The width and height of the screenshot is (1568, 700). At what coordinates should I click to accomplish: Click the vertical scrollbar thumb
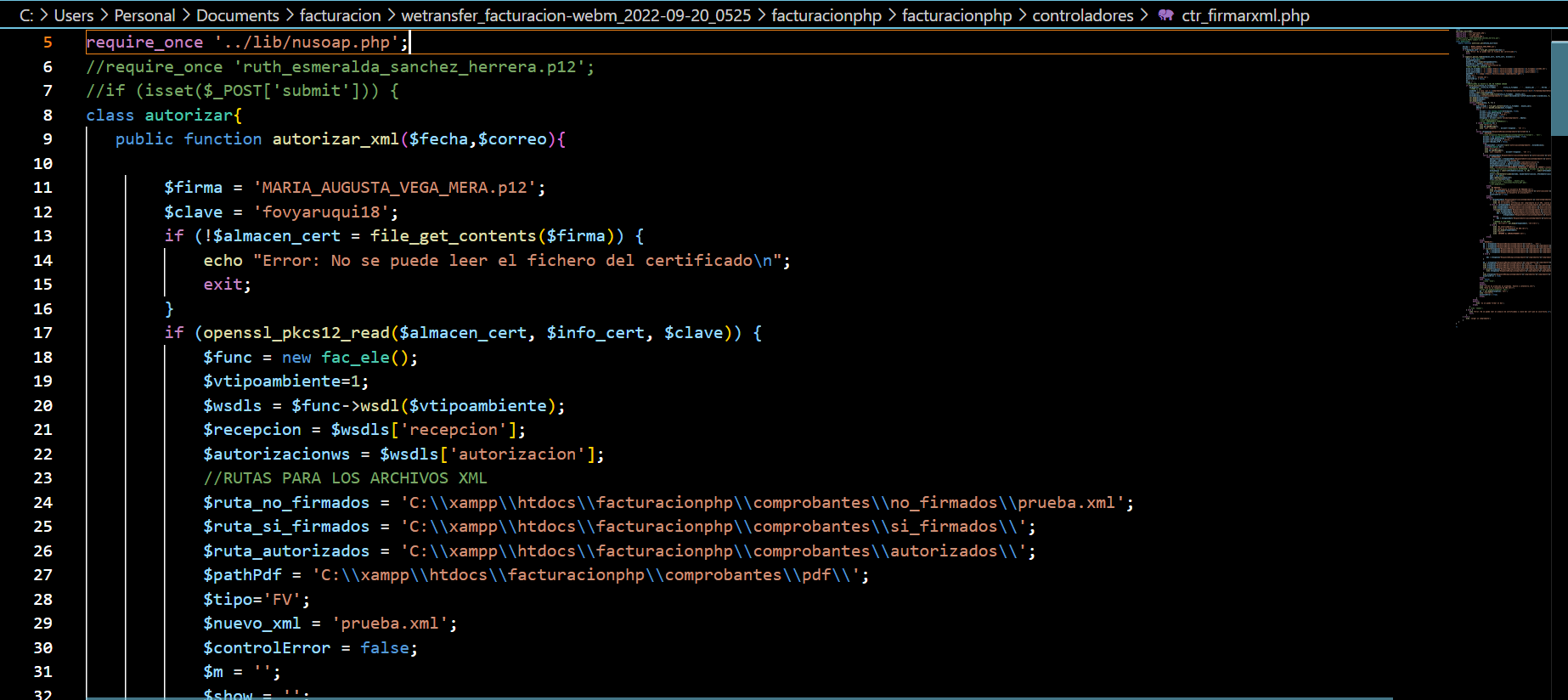(1560, 88)
